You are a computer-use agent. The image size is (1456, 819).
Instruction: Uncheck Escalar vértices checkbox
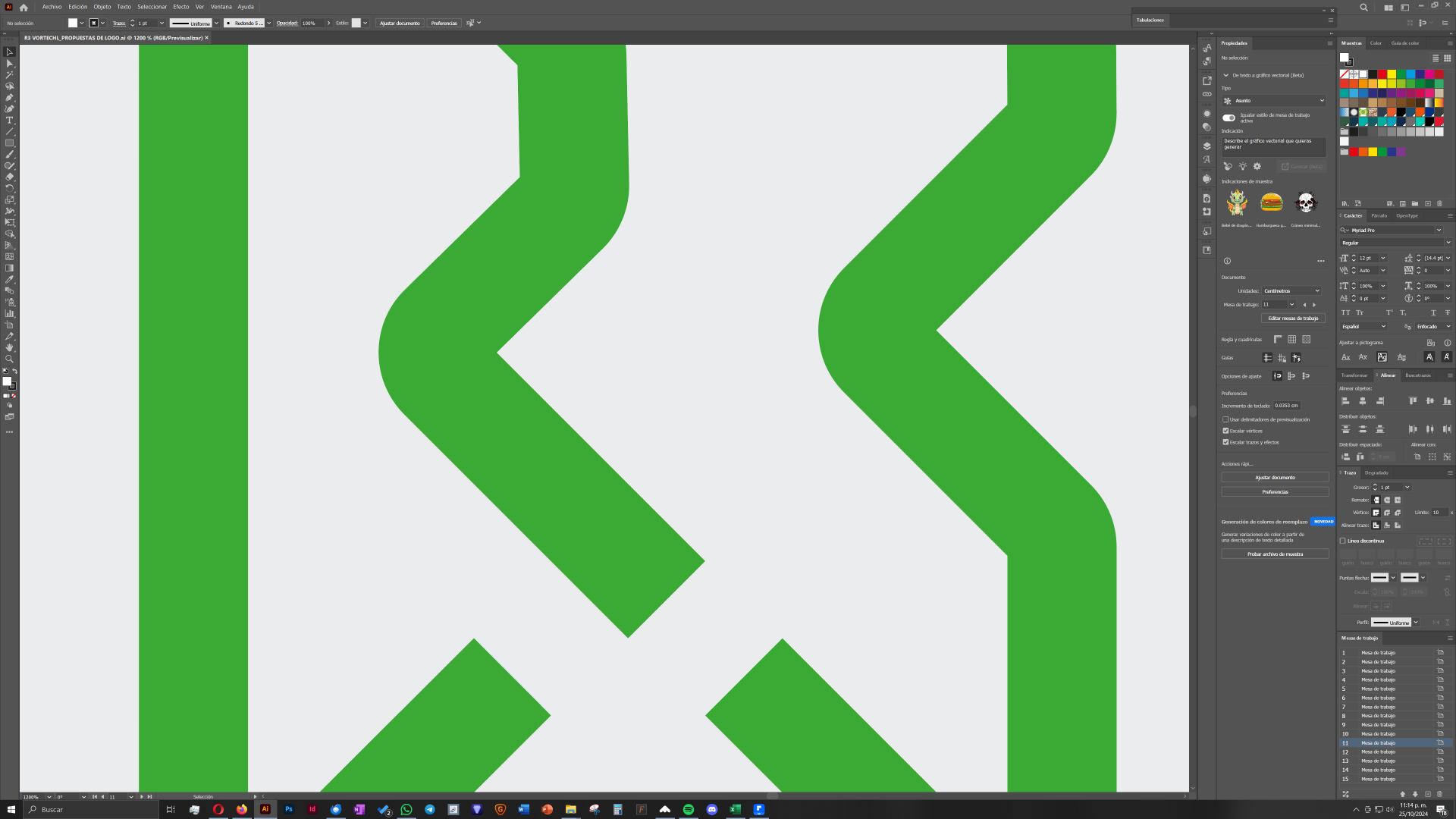(1225, 431)
